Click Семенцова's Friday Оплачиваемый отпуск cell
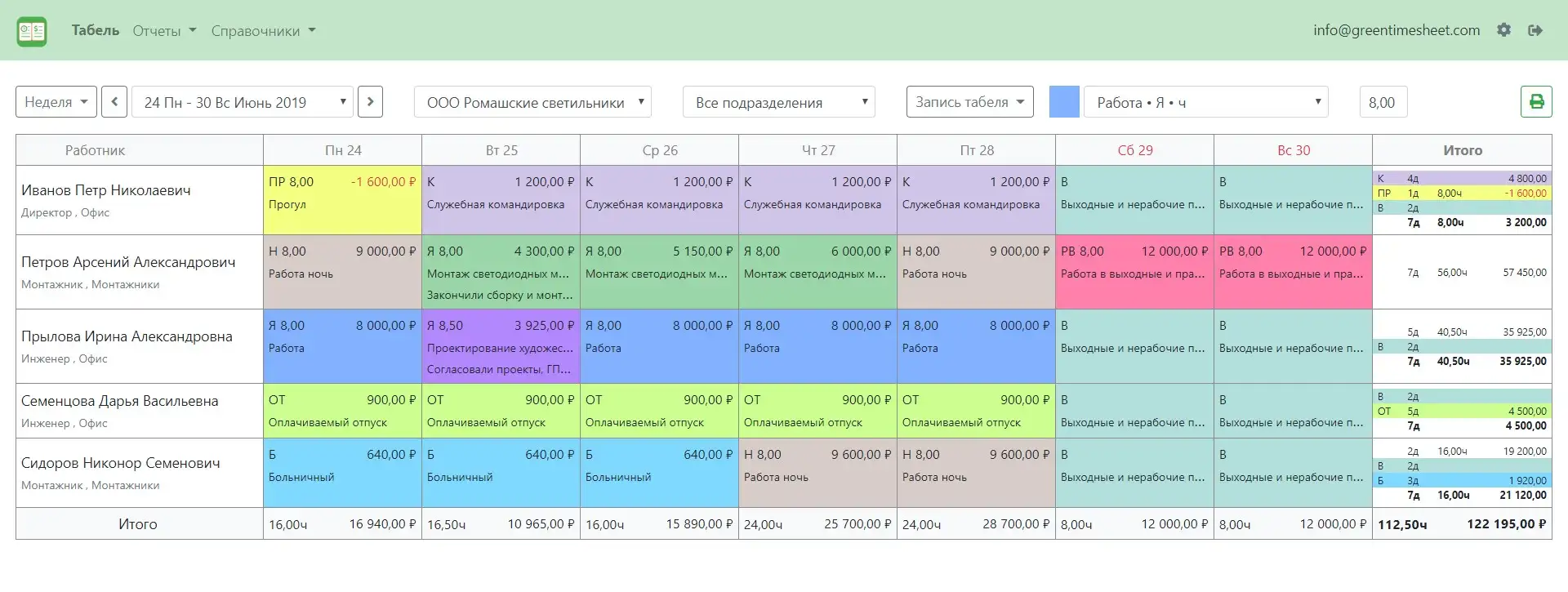The image size is (1568, 592). [976, 411]
